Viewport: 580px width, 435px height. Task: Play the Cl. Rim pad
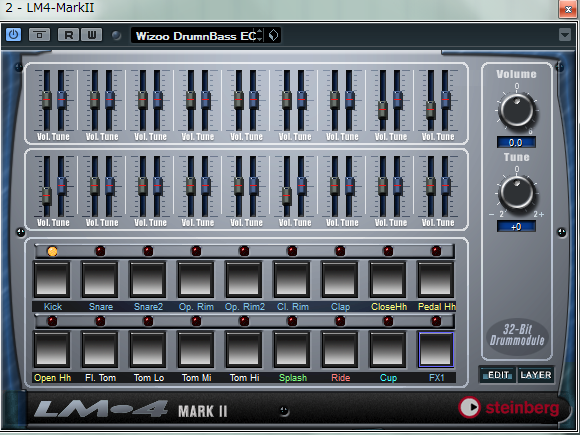coord(292,280)
